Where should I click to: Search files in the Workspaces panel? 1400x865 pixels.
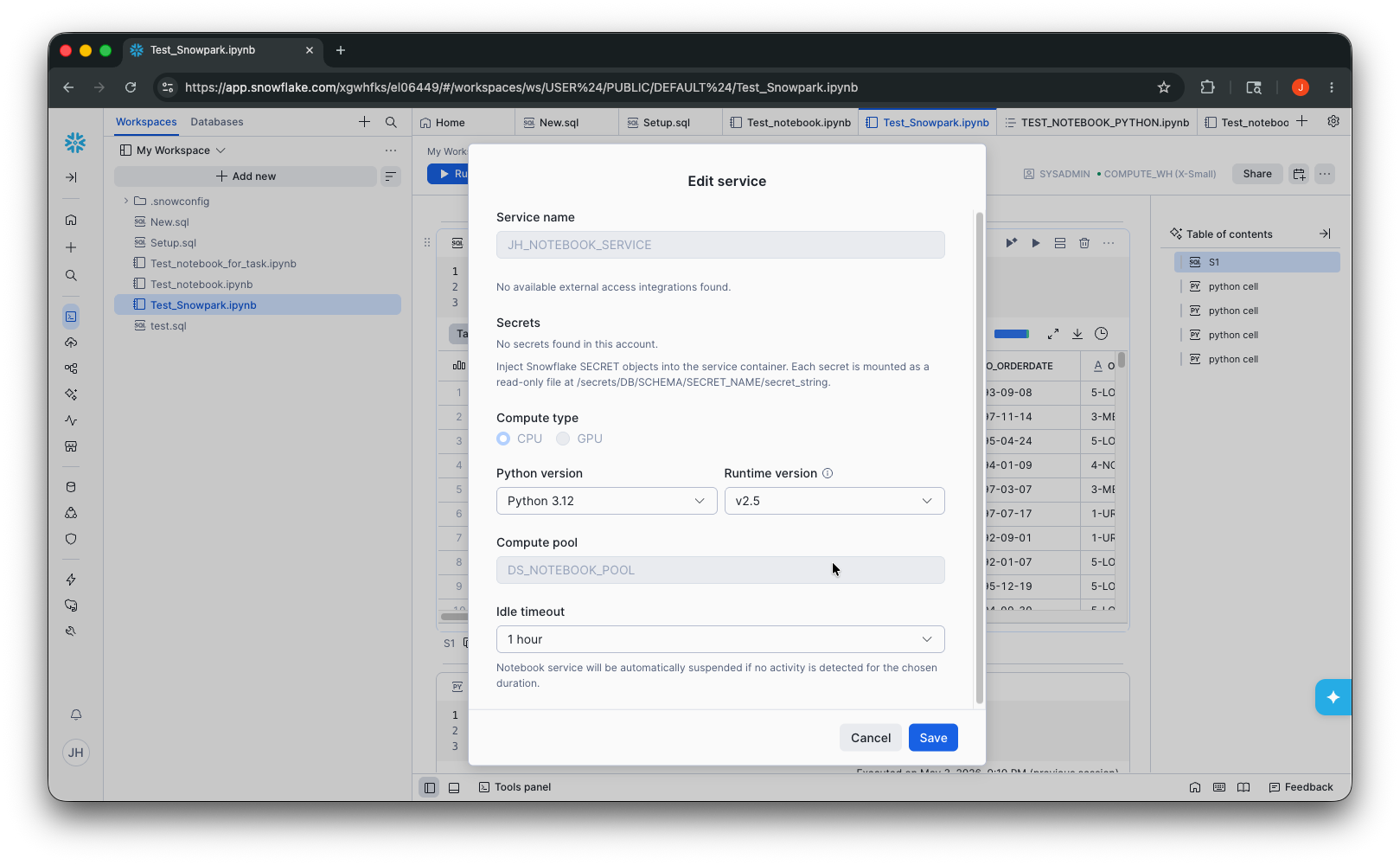point(391,122)
